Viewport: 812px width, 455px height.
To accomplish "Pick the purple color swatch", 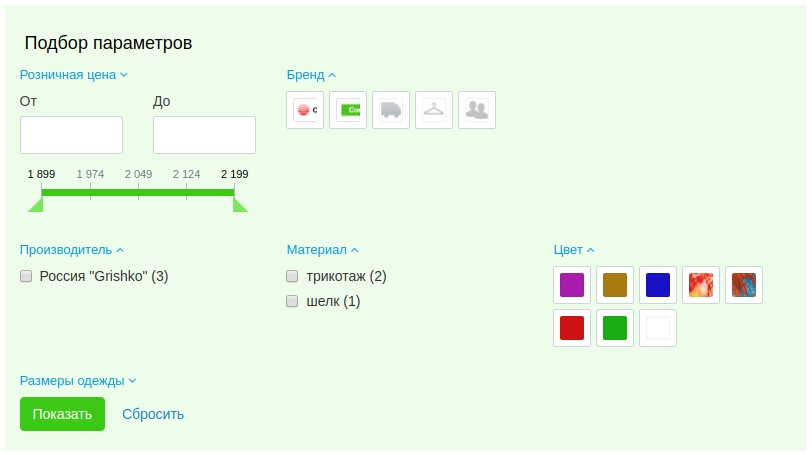I will [572, 285].
